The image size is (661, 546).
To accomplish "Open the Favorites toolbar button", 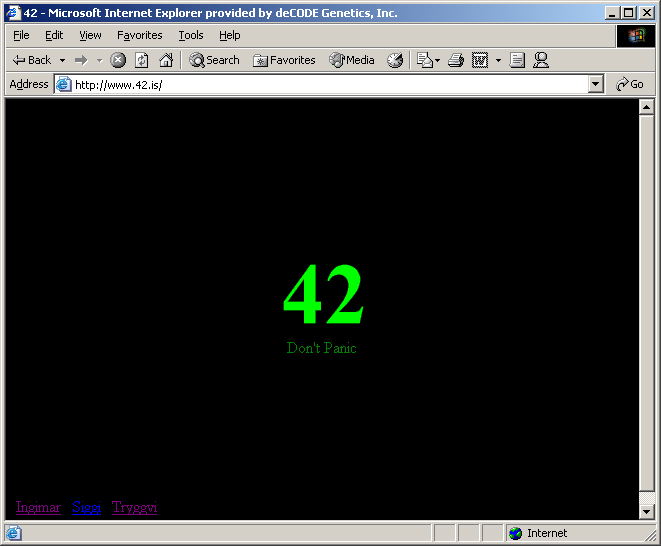I will (284, 60).
